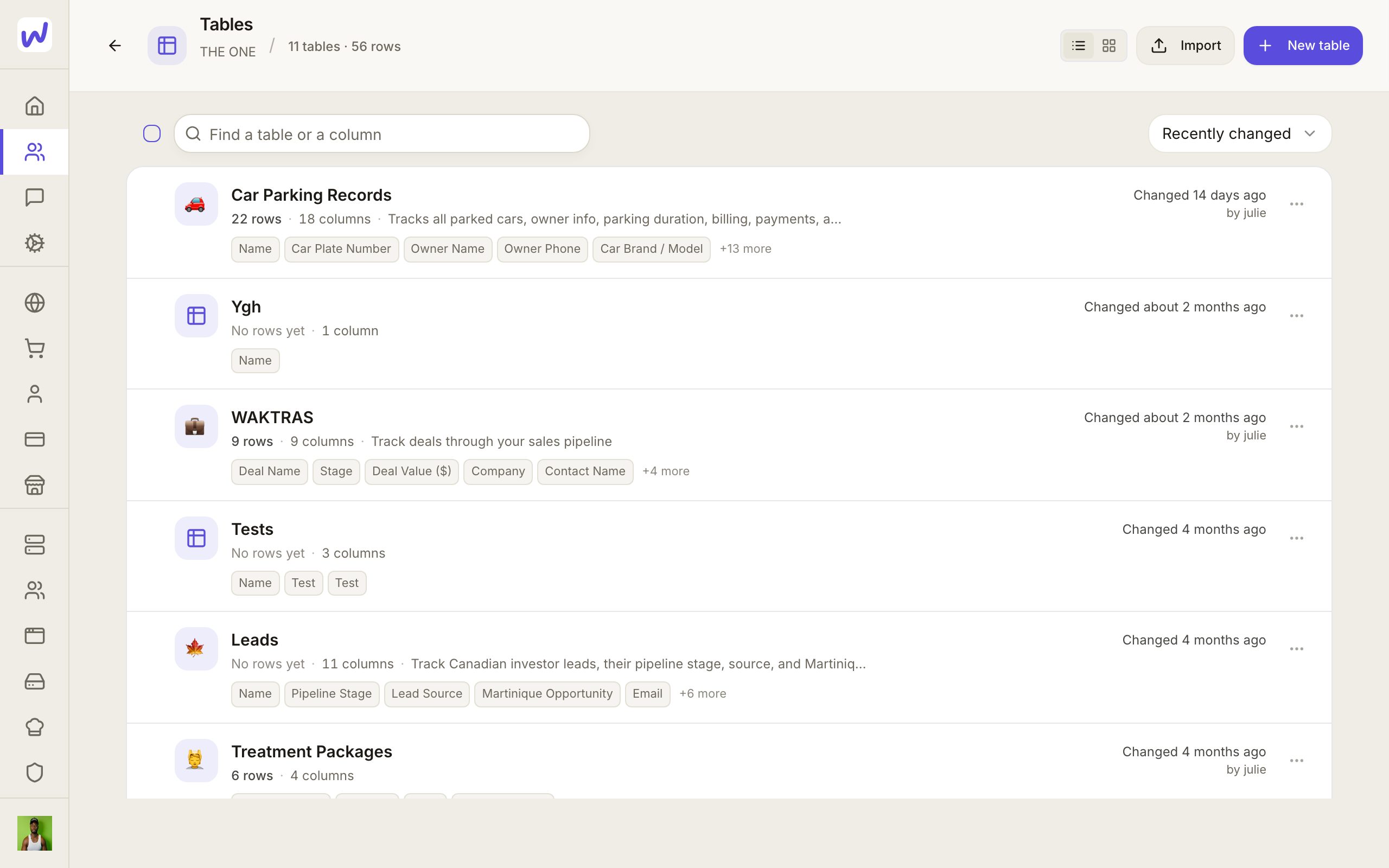The width and height of the screenshot is (1389, 868).
Task: Open more options for Treatment Packages
Action: coord(1297,761)
